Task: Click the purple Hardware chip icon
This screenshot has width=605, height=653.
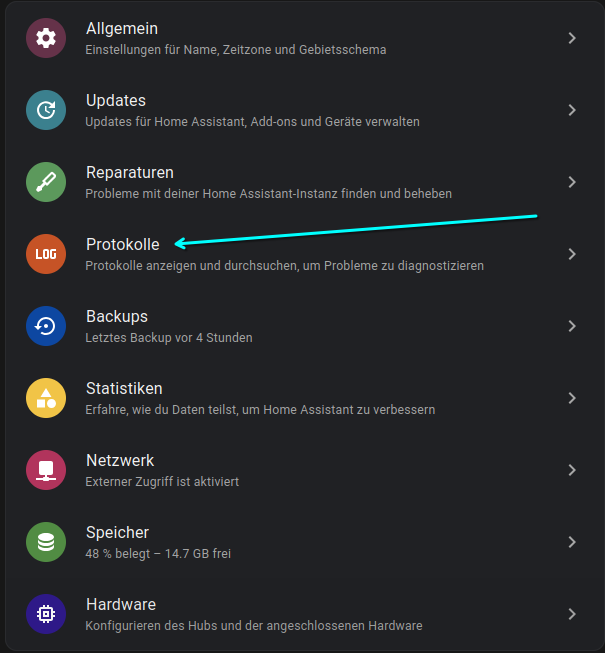Action: 46,614
